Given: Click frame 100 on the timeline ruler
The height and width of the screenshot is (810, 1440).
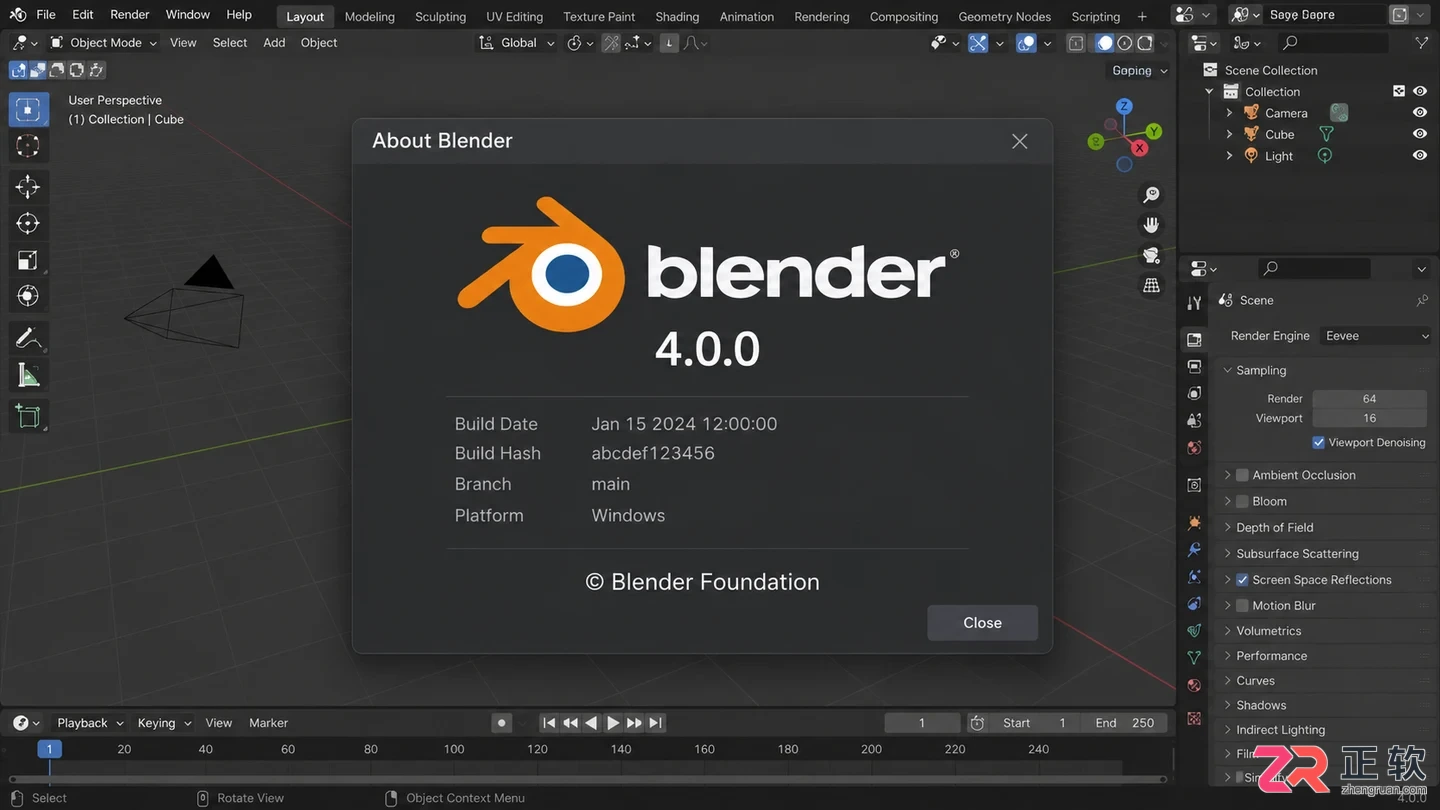Looking at the screenshot, I should [454, 749].
